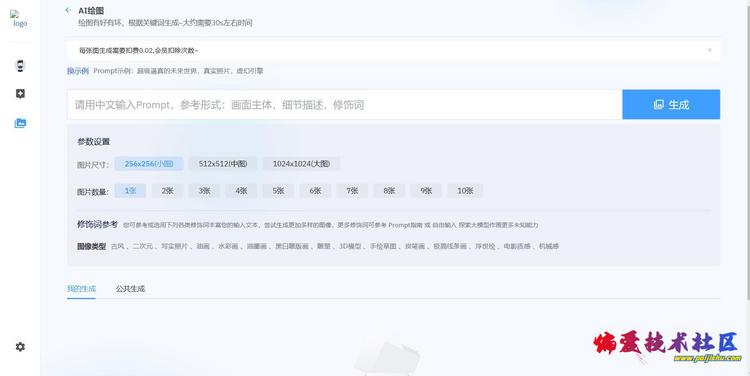The image size is (750, 376).
Task: Pick the 写实照片 image type
Action: [x=174, y=246]
